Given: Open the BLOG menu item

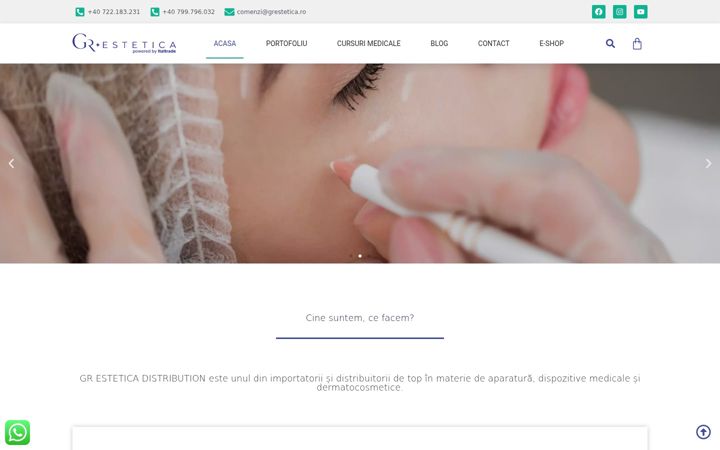Looking at the screenshot, I should pyautogui.click(x=439, y=44).
